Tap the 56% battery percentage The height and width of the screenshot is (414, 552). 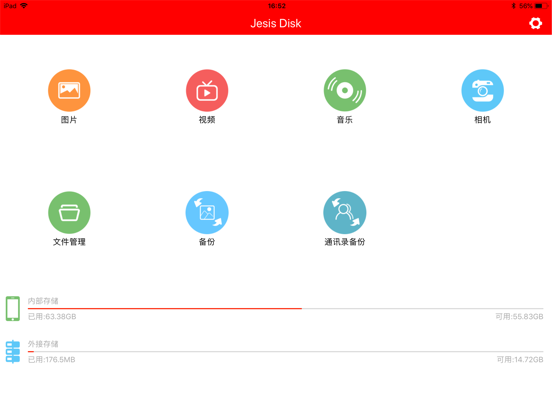pyautogui.click(x=526, y=6)
